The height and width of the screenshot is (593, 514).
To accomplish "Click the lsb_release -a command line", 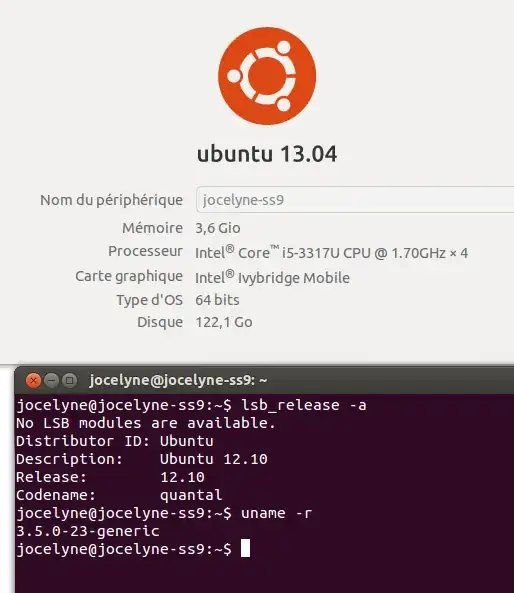I will click(191, 405).
